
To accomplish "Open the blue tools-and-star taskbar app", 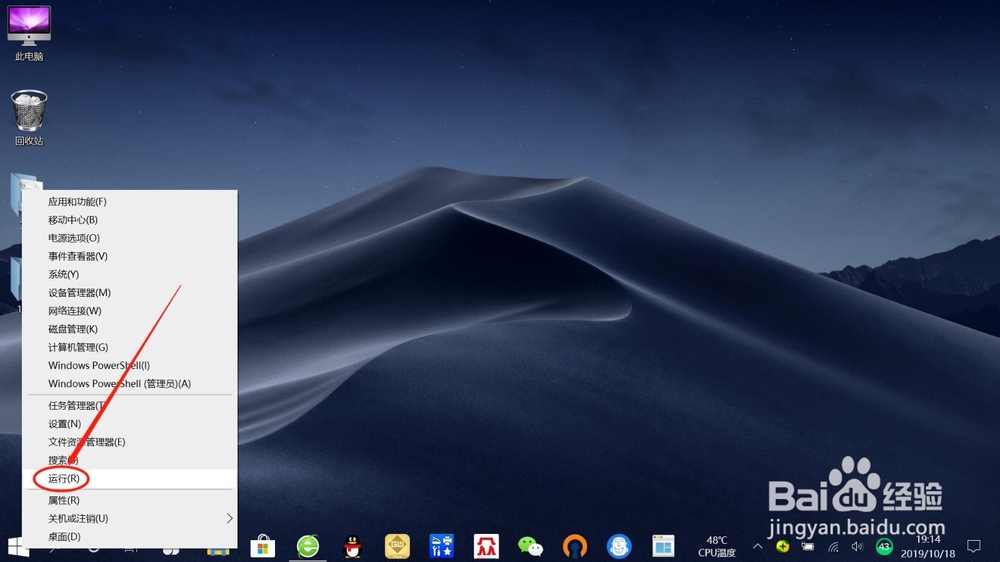I will point(441,547).
